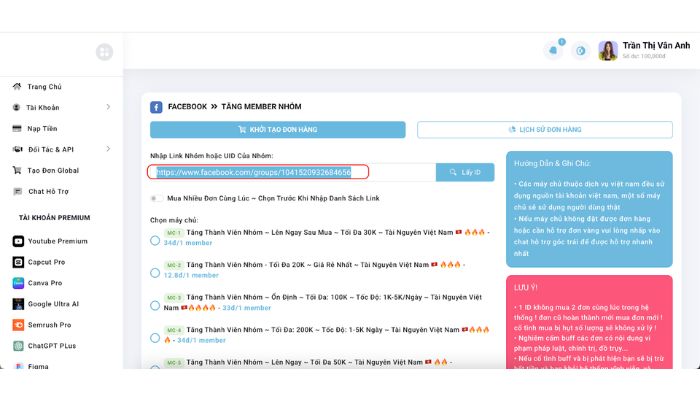This screenshot has width=700, height=400.
Task: Click the Trần Thị Vân Anh username
Action: click(x=656, y=46)
